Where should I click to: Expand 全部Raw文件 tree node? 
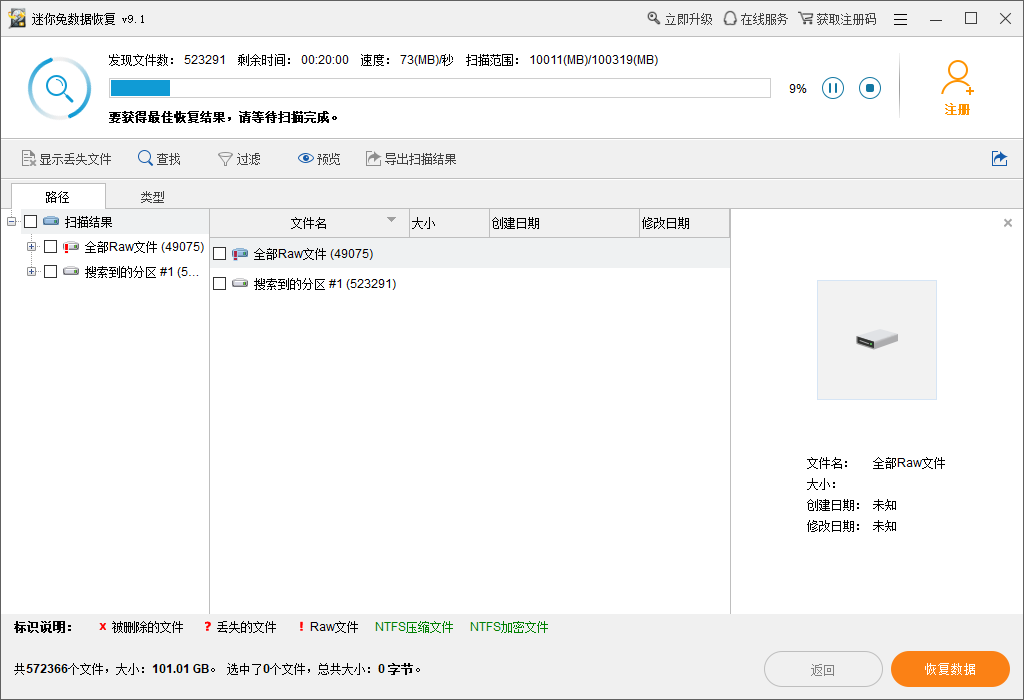(31, 247)
